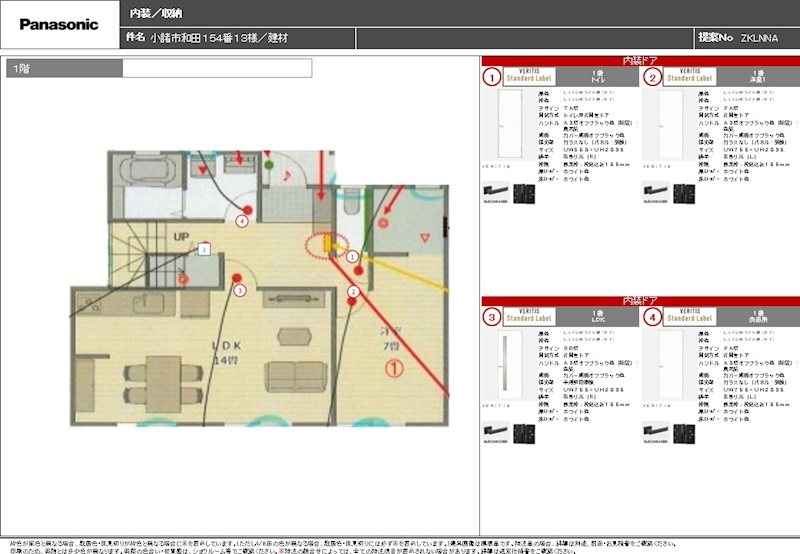Click the VERITIS brand text under door 1
The width and height of the screenshot is (800, 554).
click(x=496, y=166)
